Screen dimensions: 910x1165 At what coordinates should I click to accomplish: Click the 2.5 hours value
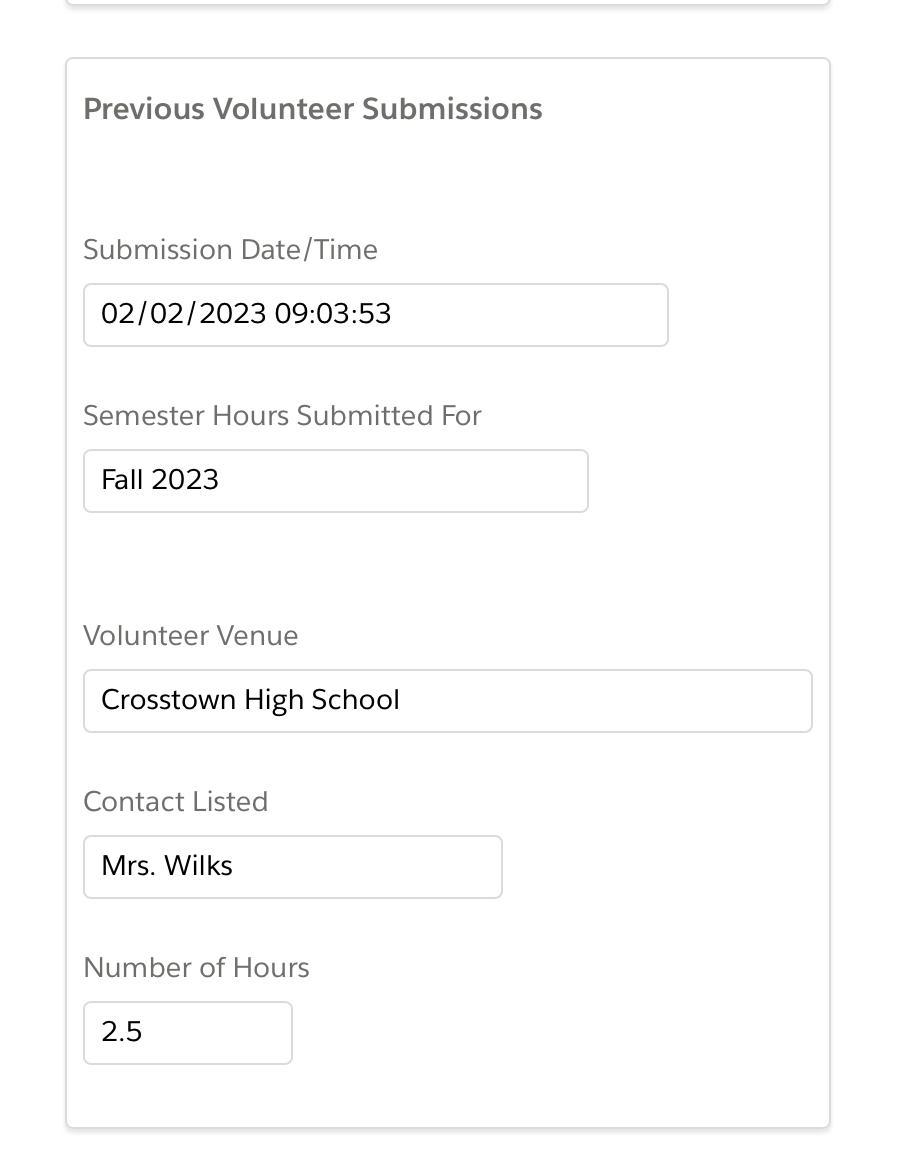[x=122, y=1032]
